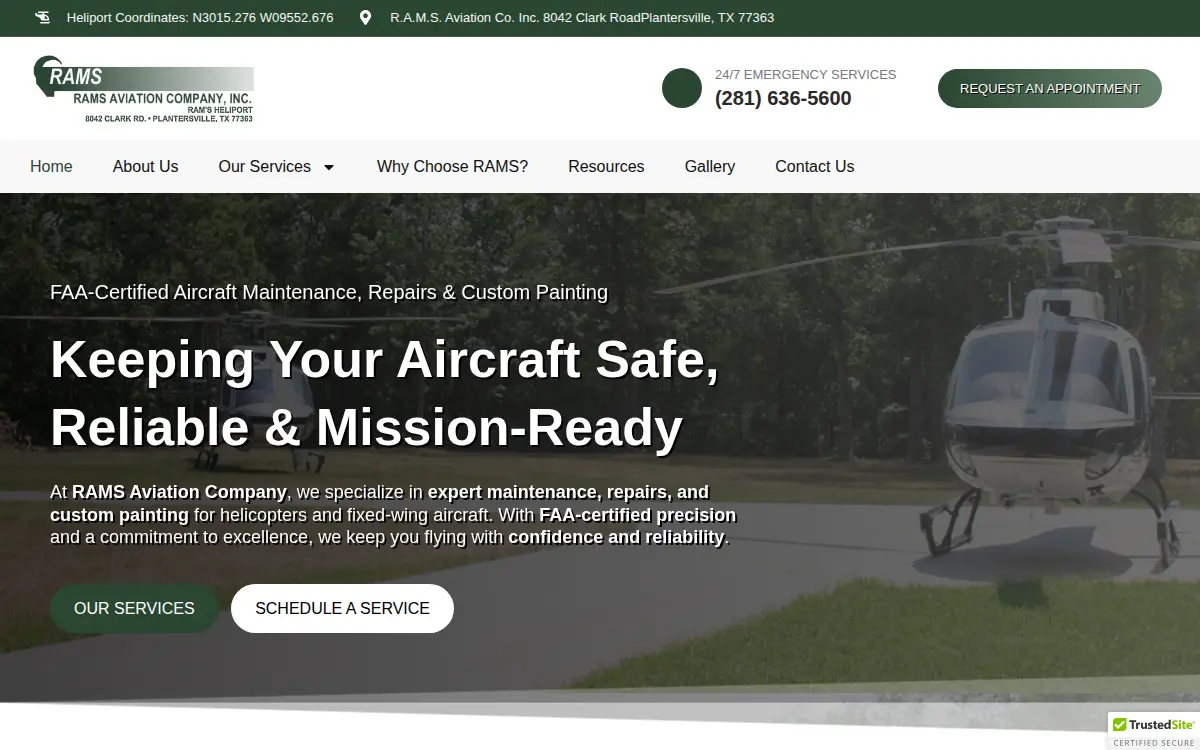Click the 8042 Clark Road Plantersville address
Viewport: 1200px width, 750px height.
click(582, 18)
